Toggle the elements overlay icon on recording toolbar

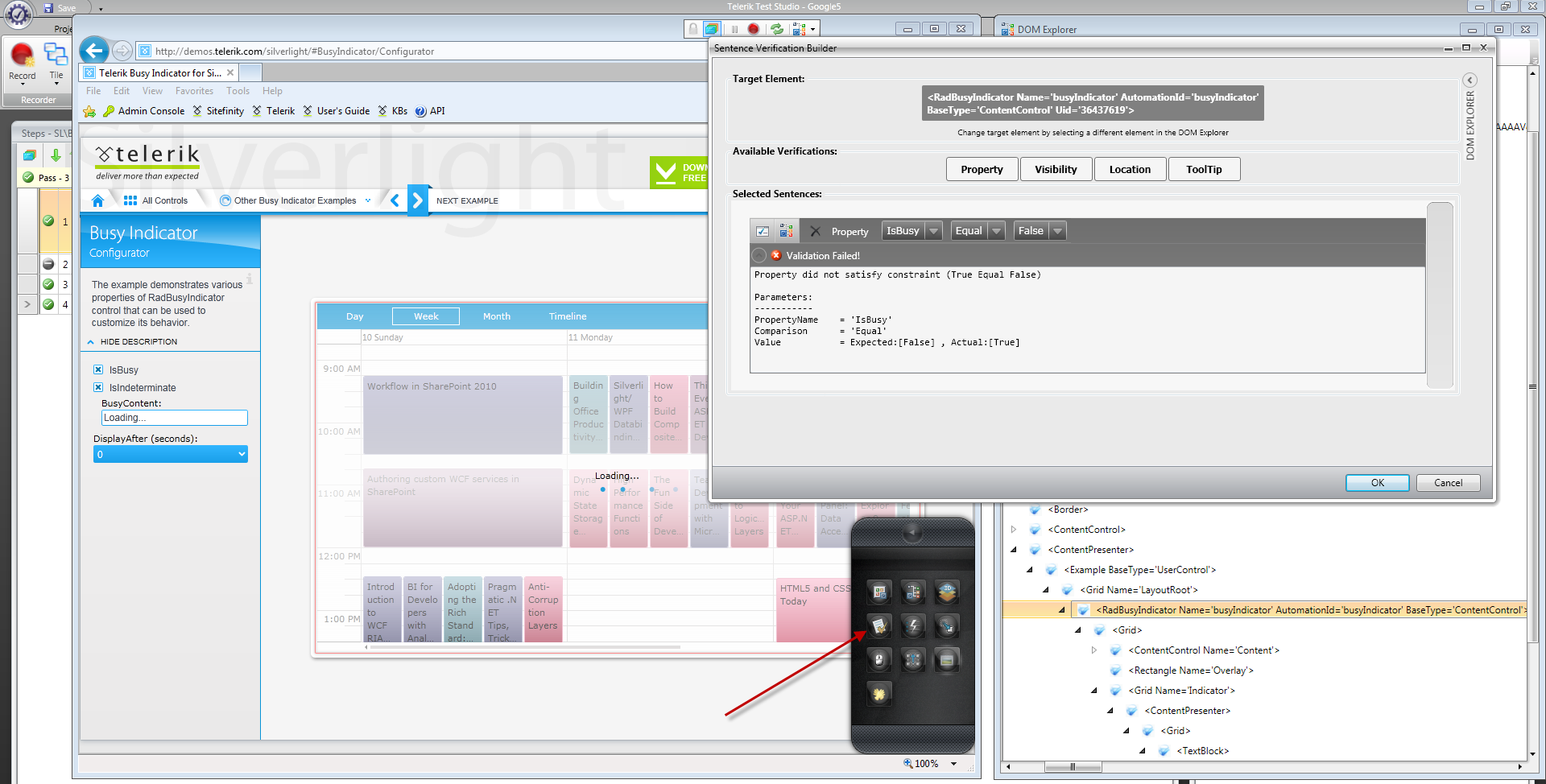pyautogui.click(x=712, y=29)
